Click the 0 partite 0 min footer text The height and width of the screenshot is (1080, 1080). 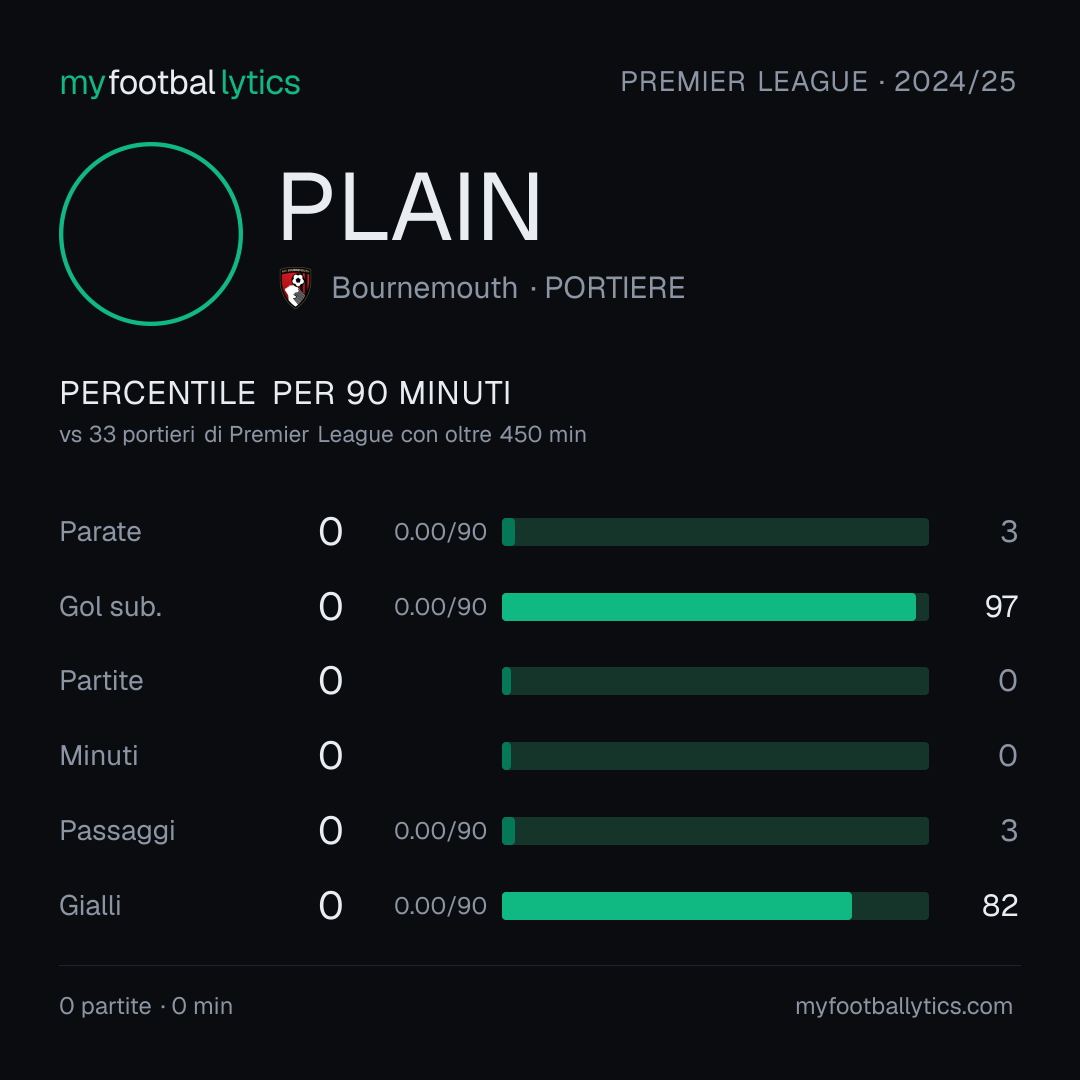pos(146,1006)
